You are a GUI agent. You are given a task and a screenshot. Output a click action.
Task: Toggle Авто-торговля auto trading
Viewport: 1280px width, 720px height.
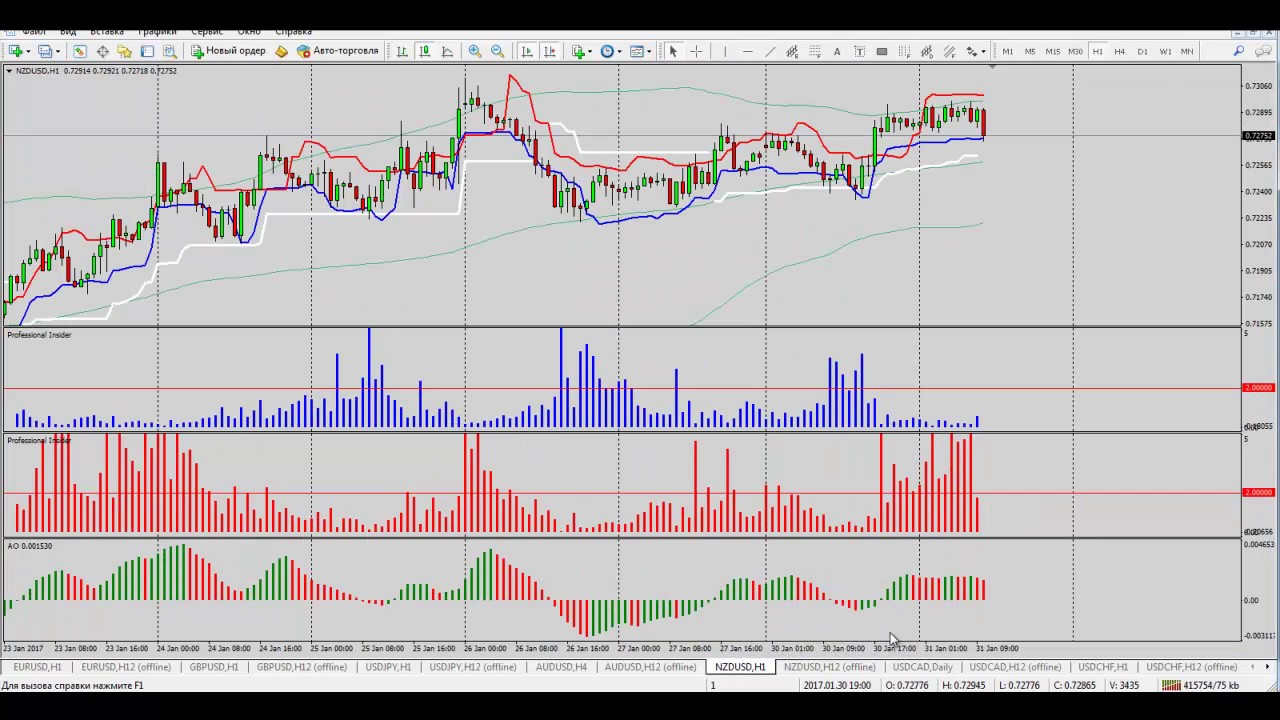[x=337, y=51]
